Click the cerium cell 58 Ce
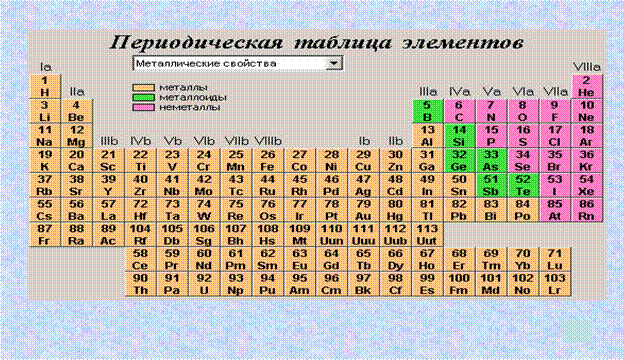 [140, 259]
